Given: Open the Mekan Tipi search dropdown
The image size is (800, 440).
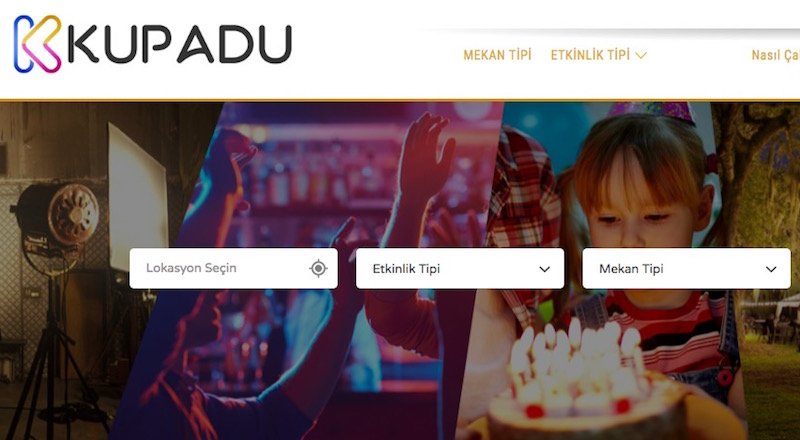Looking at the screenshot, I should point(686,268).
